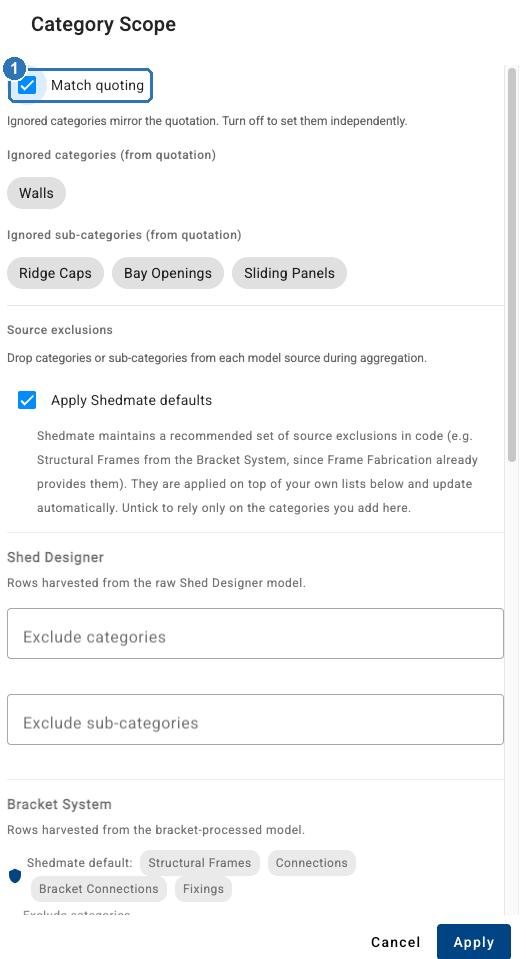The image size is (526, 959).
Task: Click the Bracket System section heading
Action: click(x=59, y=804)
